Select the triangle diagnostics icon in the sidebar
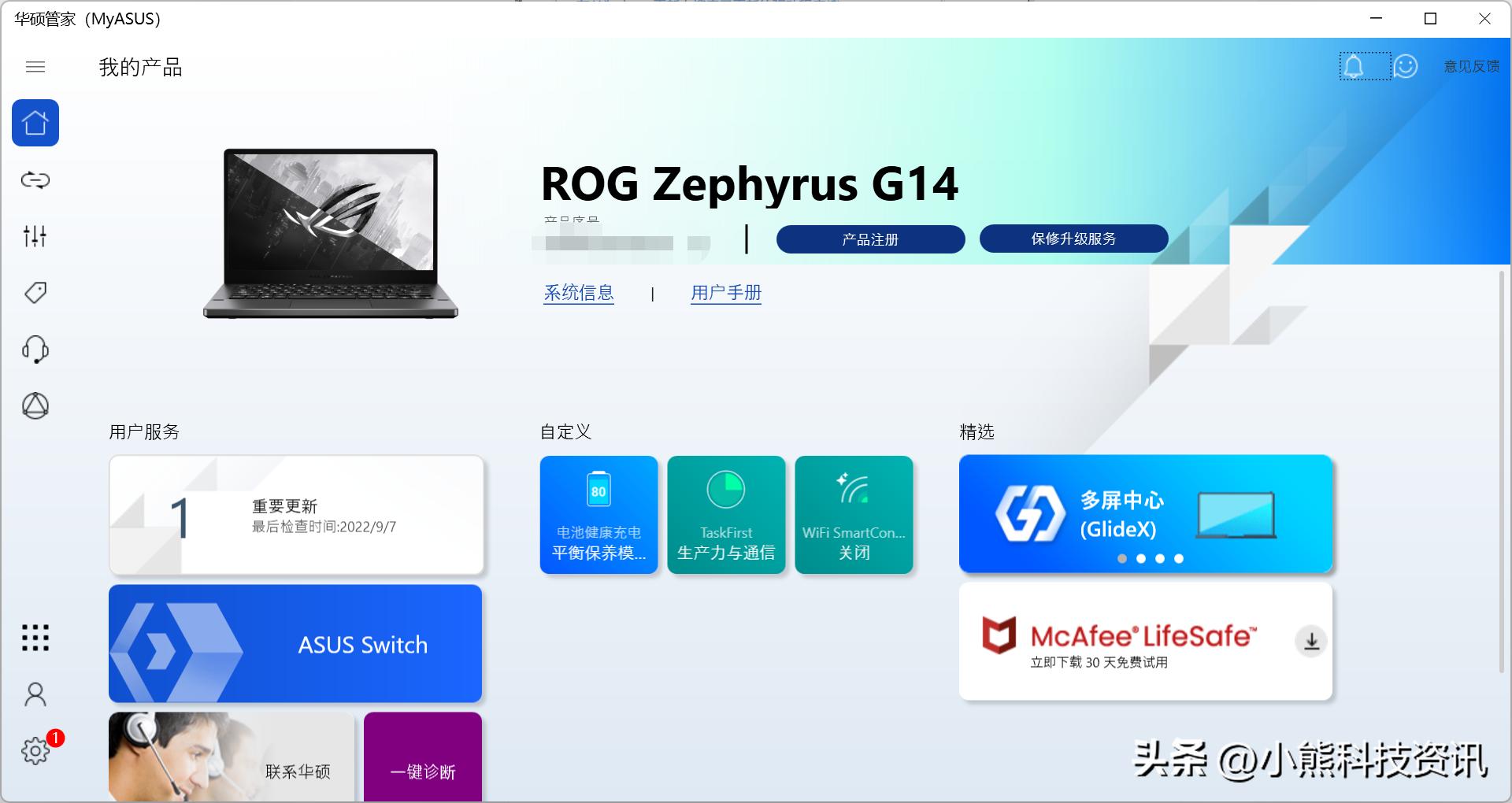Image resolution: width=1512 pixels, height=803 pixels. click(x=35, y=405)
